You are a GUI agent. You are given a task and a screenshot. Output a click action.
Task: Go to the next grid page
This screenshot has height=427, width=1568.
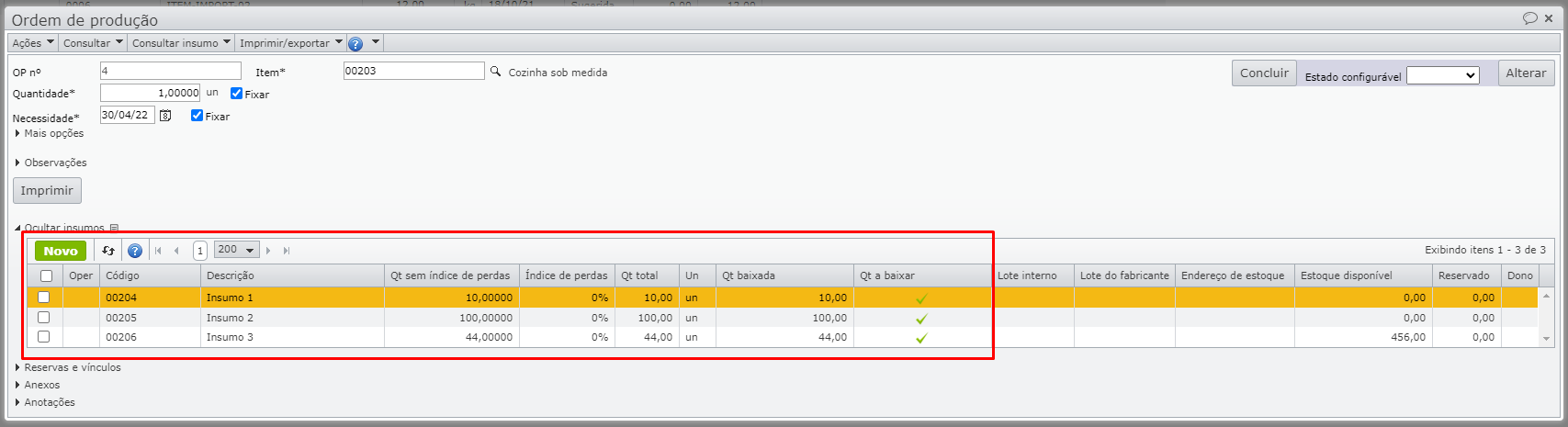tap(268, 250)
